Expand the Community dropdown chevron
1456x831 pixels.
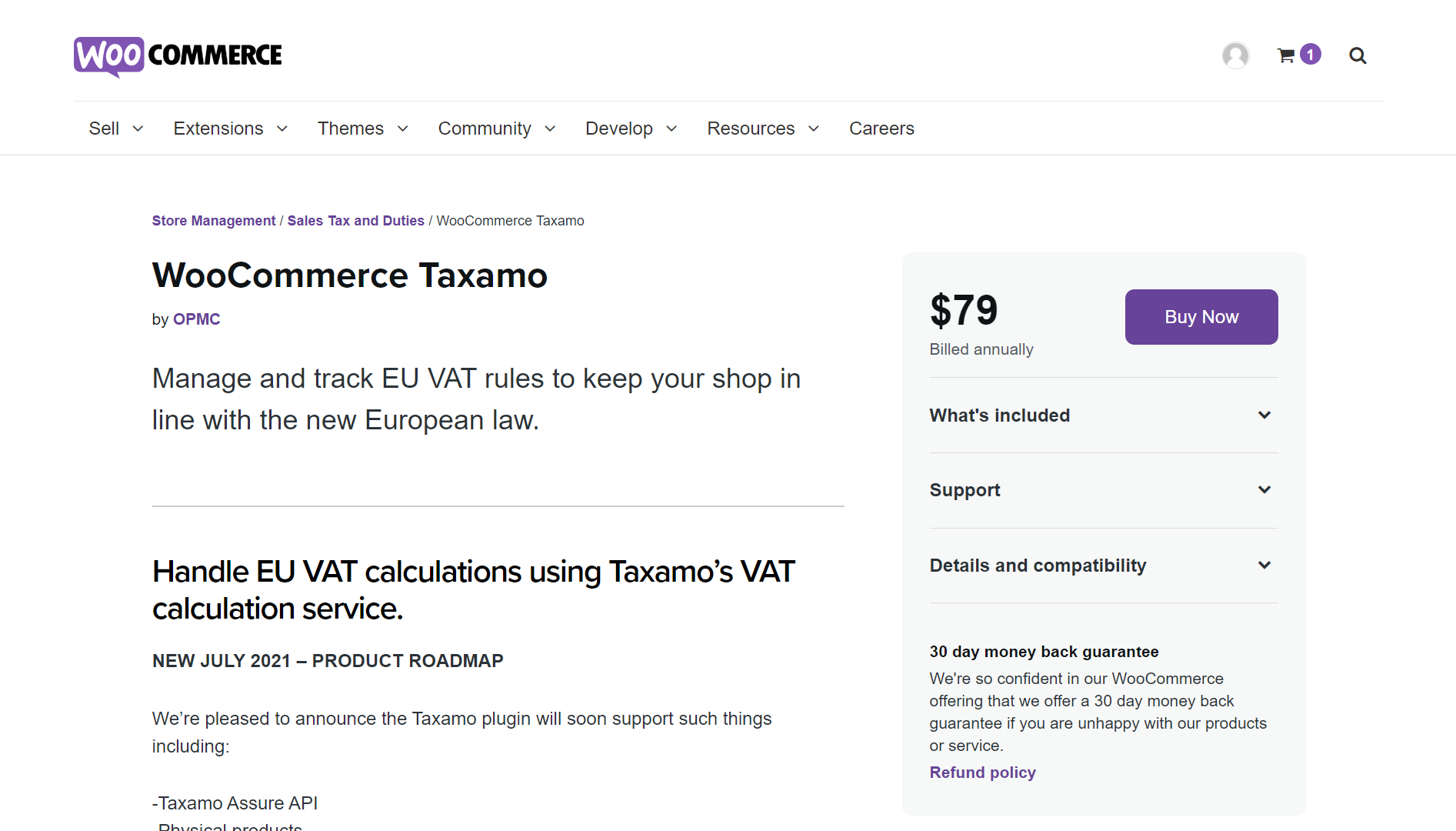click(x=550, y=129)
